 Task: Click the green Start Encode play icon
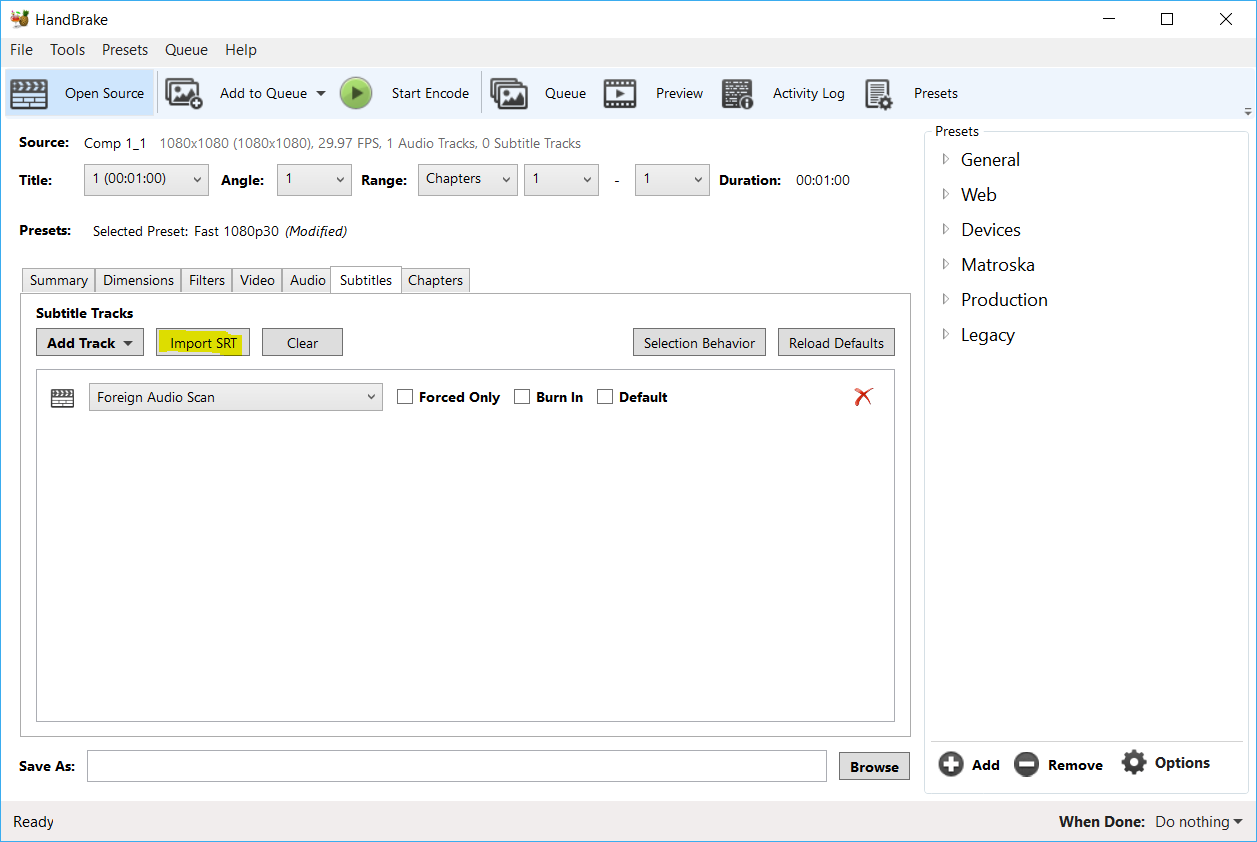click(356, 93)
